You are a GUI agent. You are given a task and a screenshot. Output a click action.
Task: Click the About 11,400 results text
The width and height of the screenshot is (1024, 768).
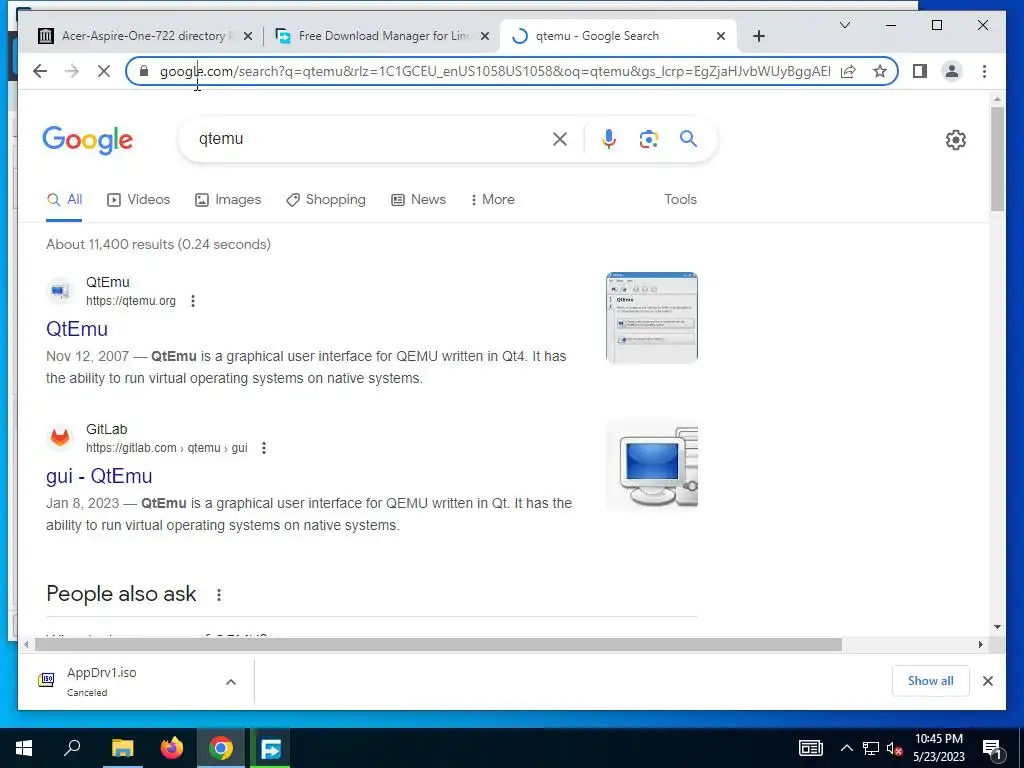point(158,244)
